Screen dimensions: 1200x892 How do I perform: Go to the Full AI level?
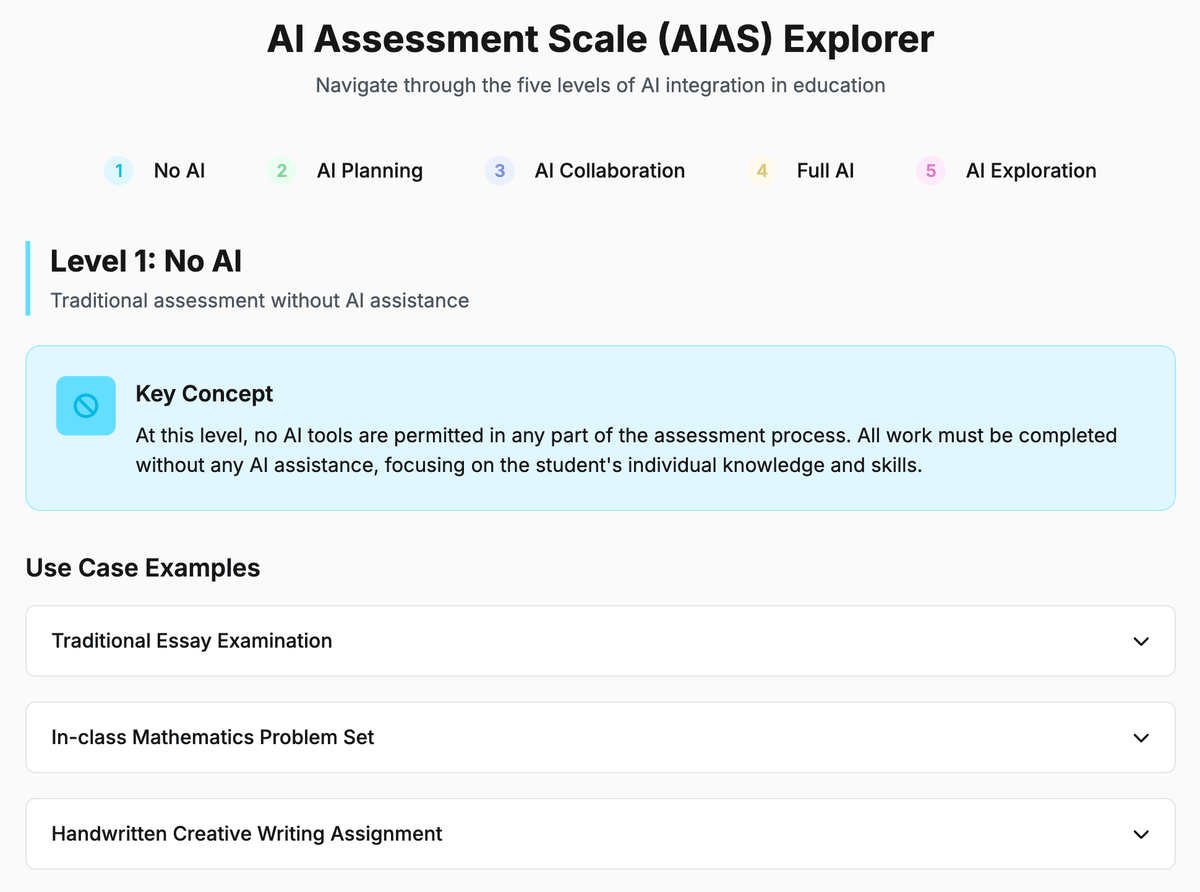825,171
